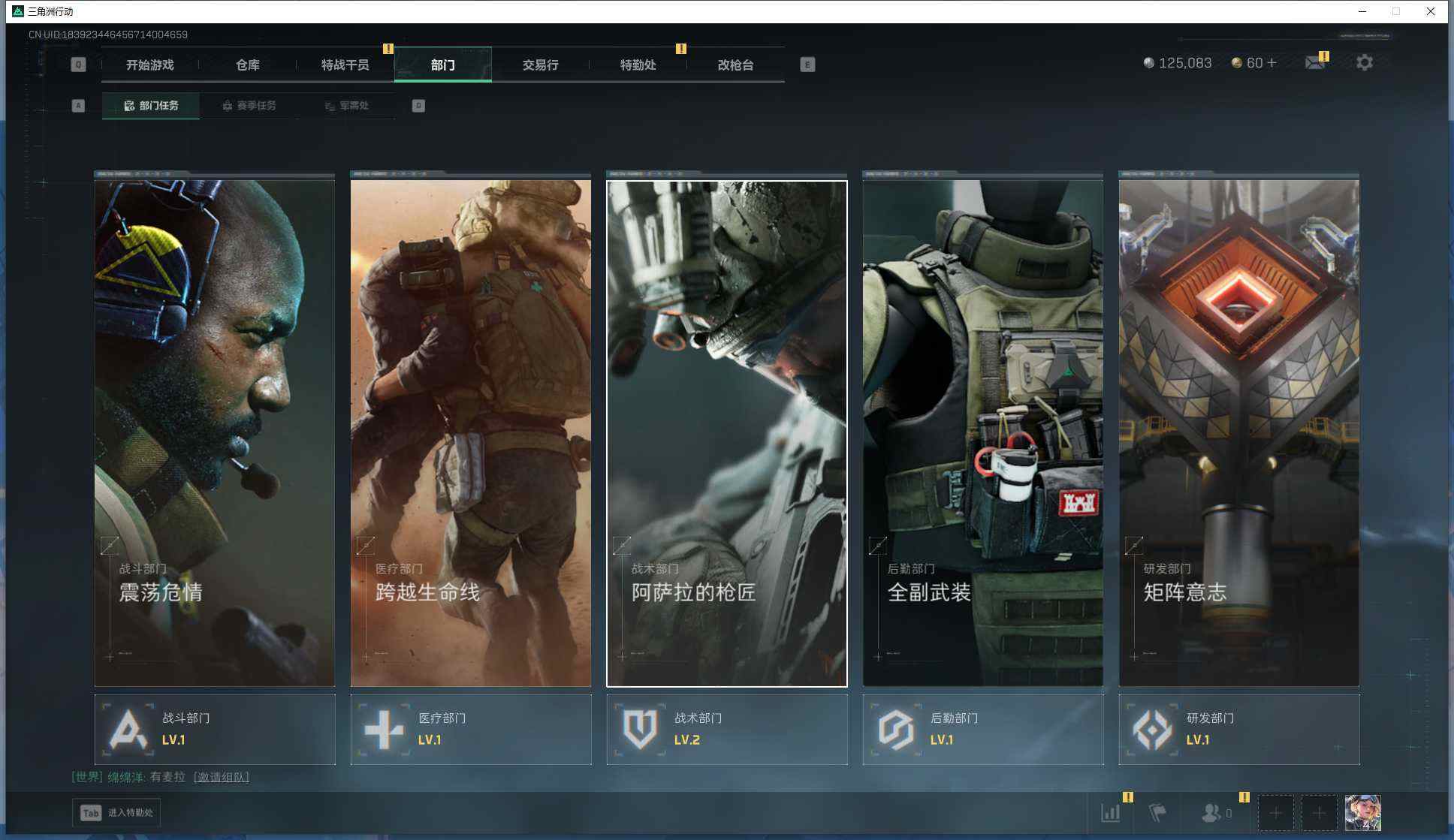1454x840 pixels.
Task: Open the mail envelope icon
Action: (1314, 63)
